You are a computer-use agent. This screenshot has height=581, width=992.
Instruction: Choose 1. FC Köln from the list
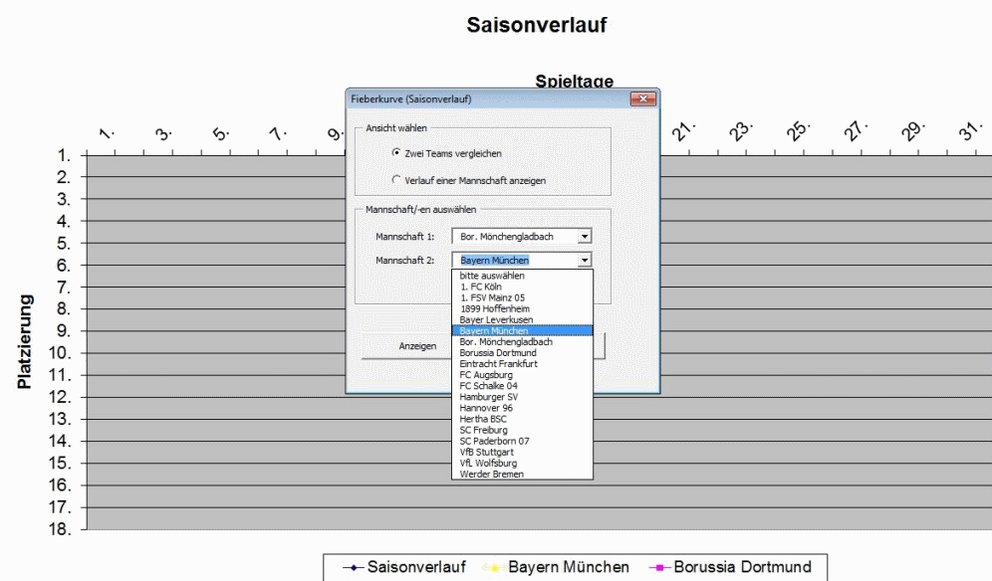[522, 287]
